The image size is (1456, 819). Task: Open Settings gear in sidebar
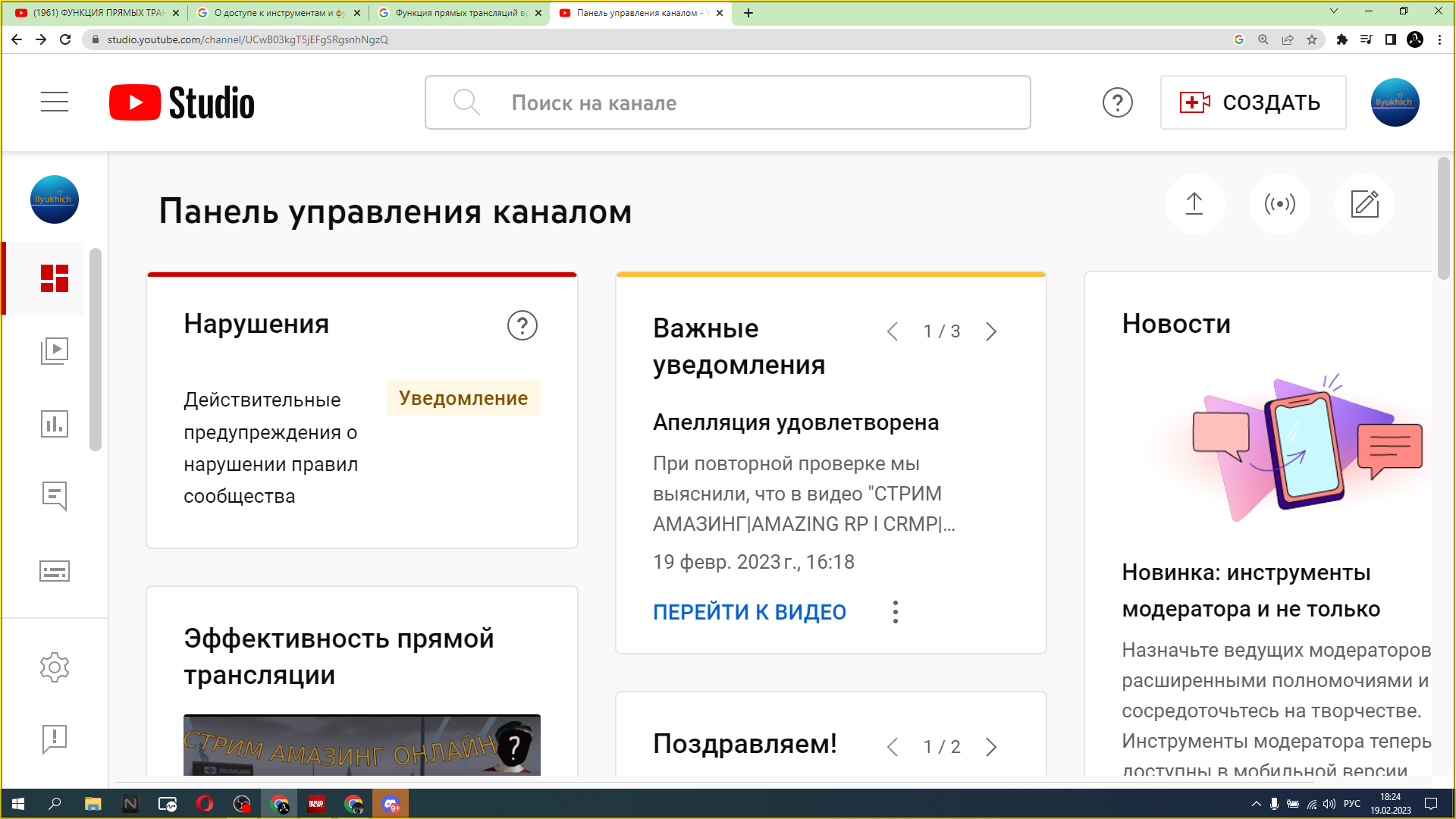point(55,667)
